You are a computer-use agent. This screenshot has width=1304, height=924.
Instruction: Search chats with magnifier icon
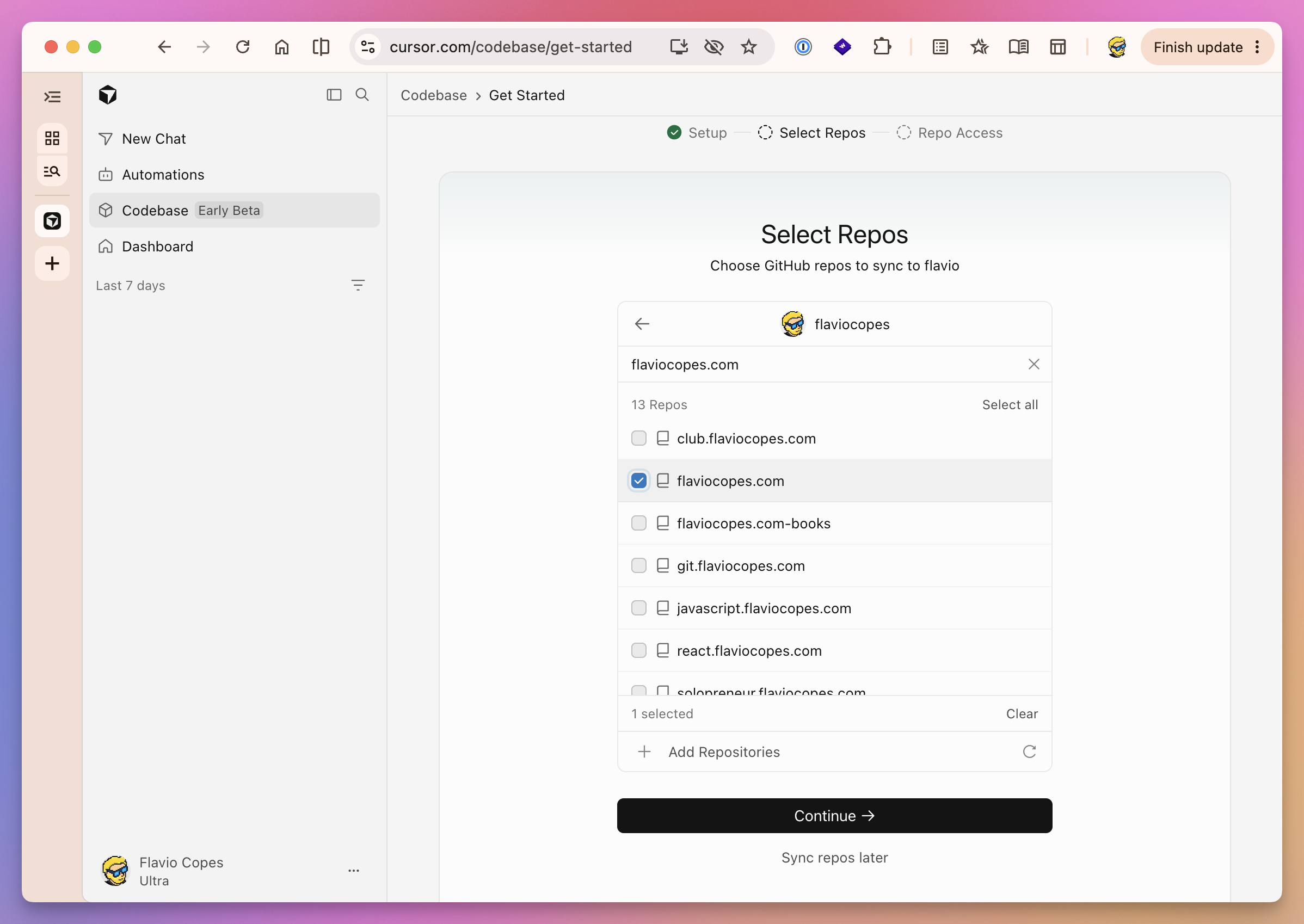click(x=362, y=95)
